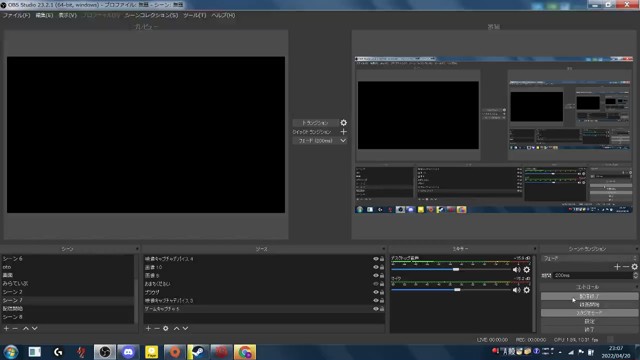The height and width of the screenshot is (360, 640).
Task: Toggle lock on ゲームキャプチャ source
Action: [x=382, y=309]
